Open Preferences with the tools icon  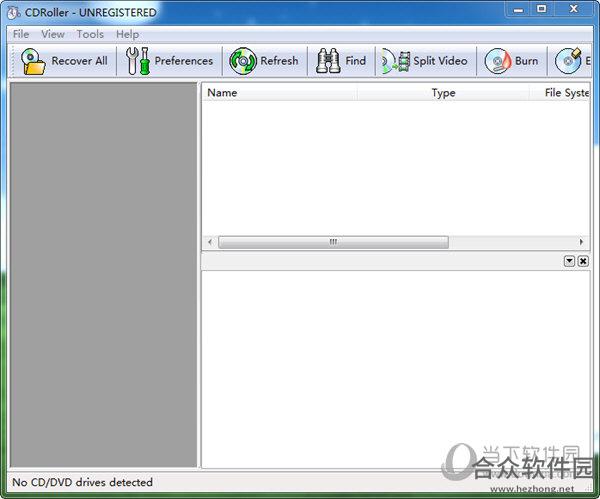(x=137, y=61)
